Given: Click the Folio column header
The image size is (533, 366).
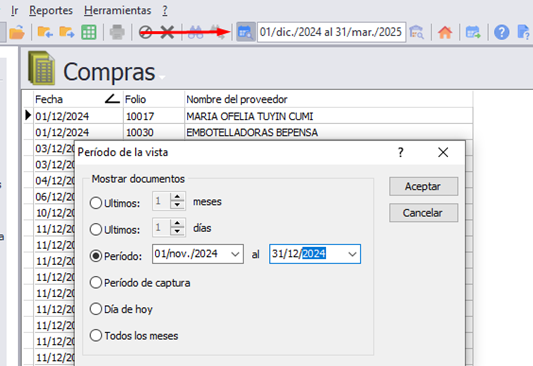Looking at the screenshot, I should point(154,99).
